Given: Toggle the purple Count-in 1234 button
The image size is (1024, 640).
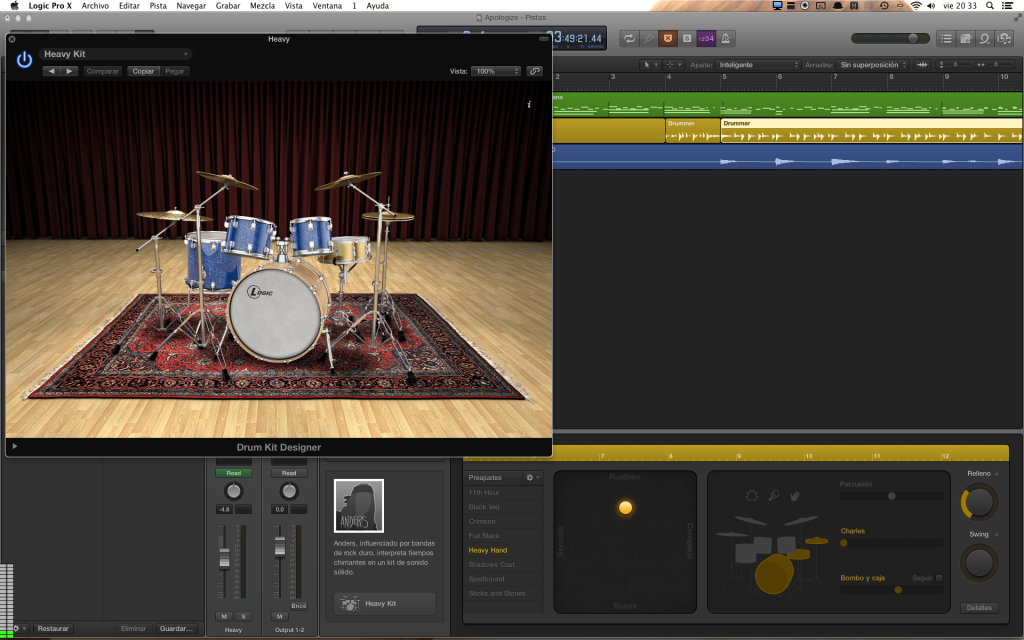Looking at the screenshot, I should tap(706, 39).
